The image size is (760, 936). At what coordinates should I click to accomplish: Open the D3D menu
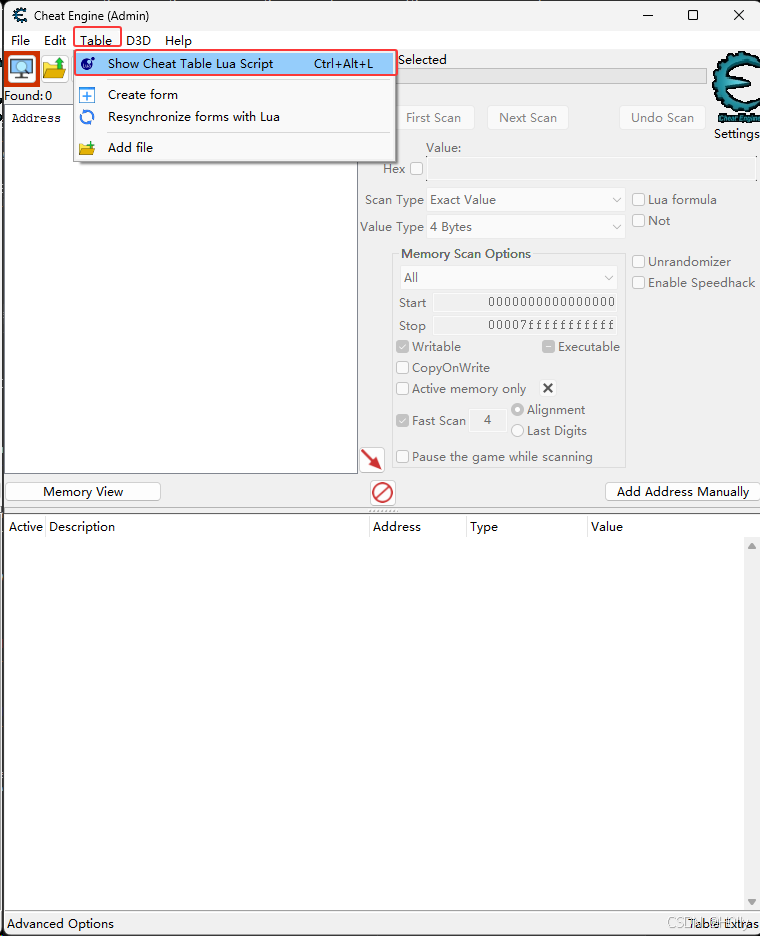(x=138, y=41)
